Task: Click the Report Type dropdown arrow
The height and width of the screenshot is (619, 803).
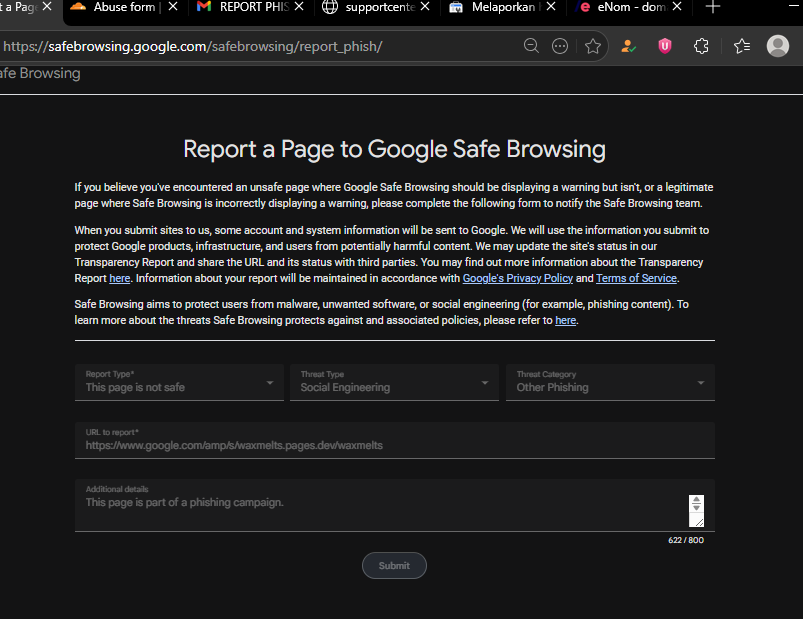Action: tap(270, 382)
